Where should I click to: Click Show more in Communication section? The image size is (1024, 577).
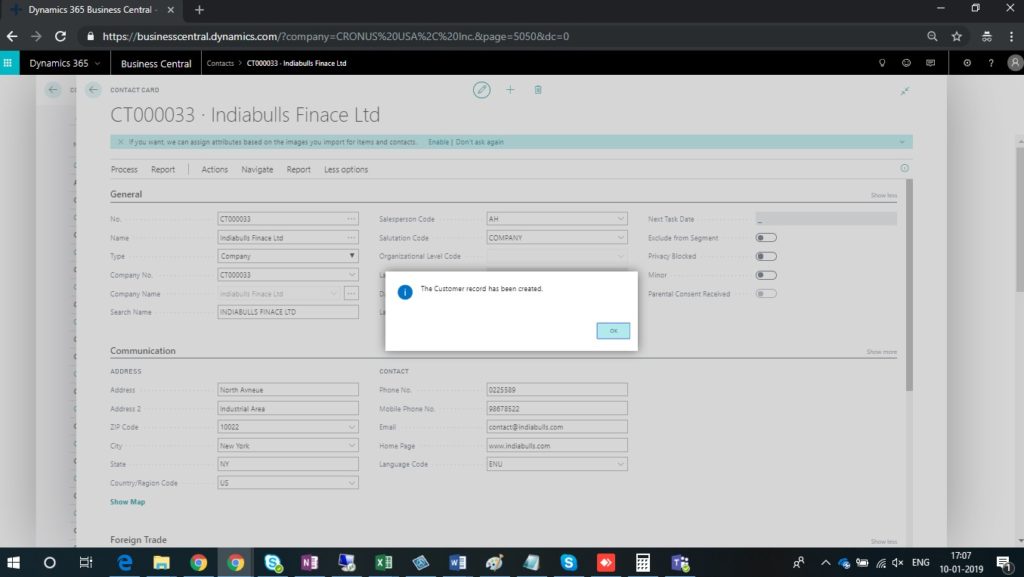click(x=882, y=352)
